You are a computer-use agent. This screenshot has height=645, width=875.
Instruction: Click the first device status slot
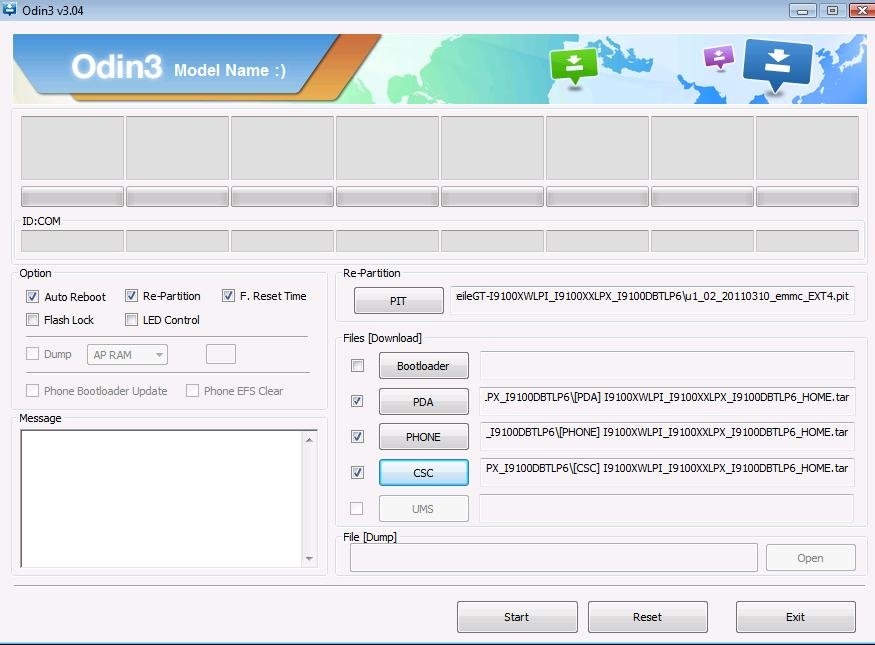[73, 148]
